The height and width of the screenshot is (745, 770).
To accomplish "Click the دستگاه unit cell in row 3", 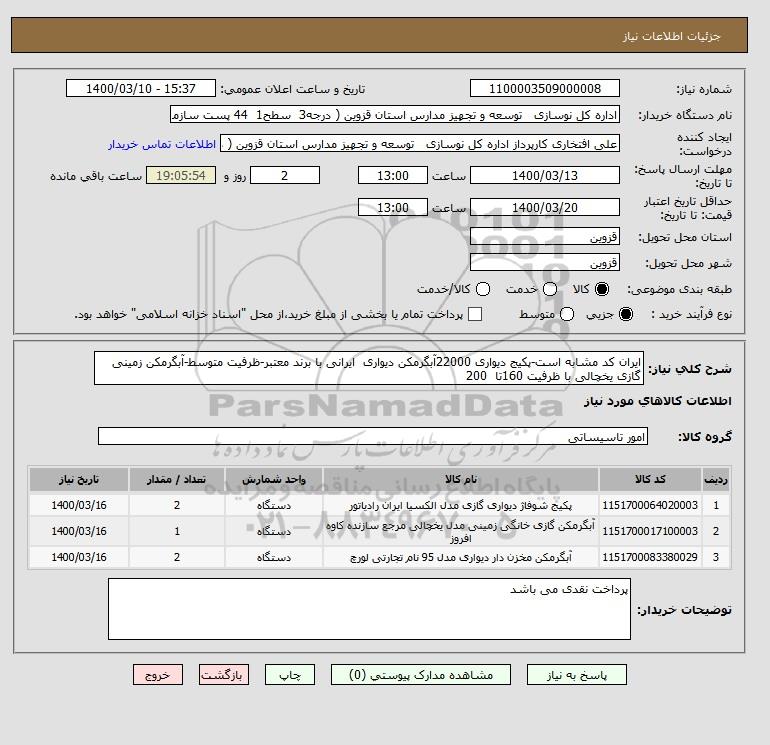I will pyautogui.click(x=274, y=557).
